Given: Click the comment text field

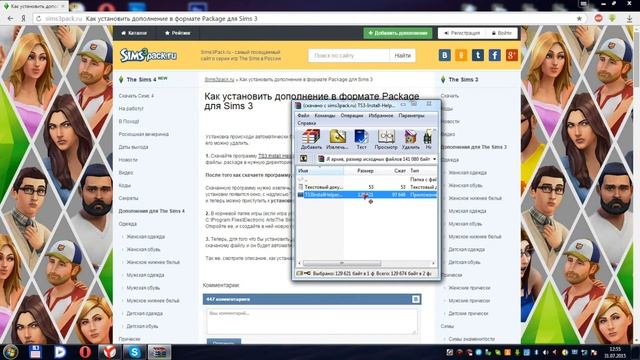Looking at the screenshot, I should (312, 321).
